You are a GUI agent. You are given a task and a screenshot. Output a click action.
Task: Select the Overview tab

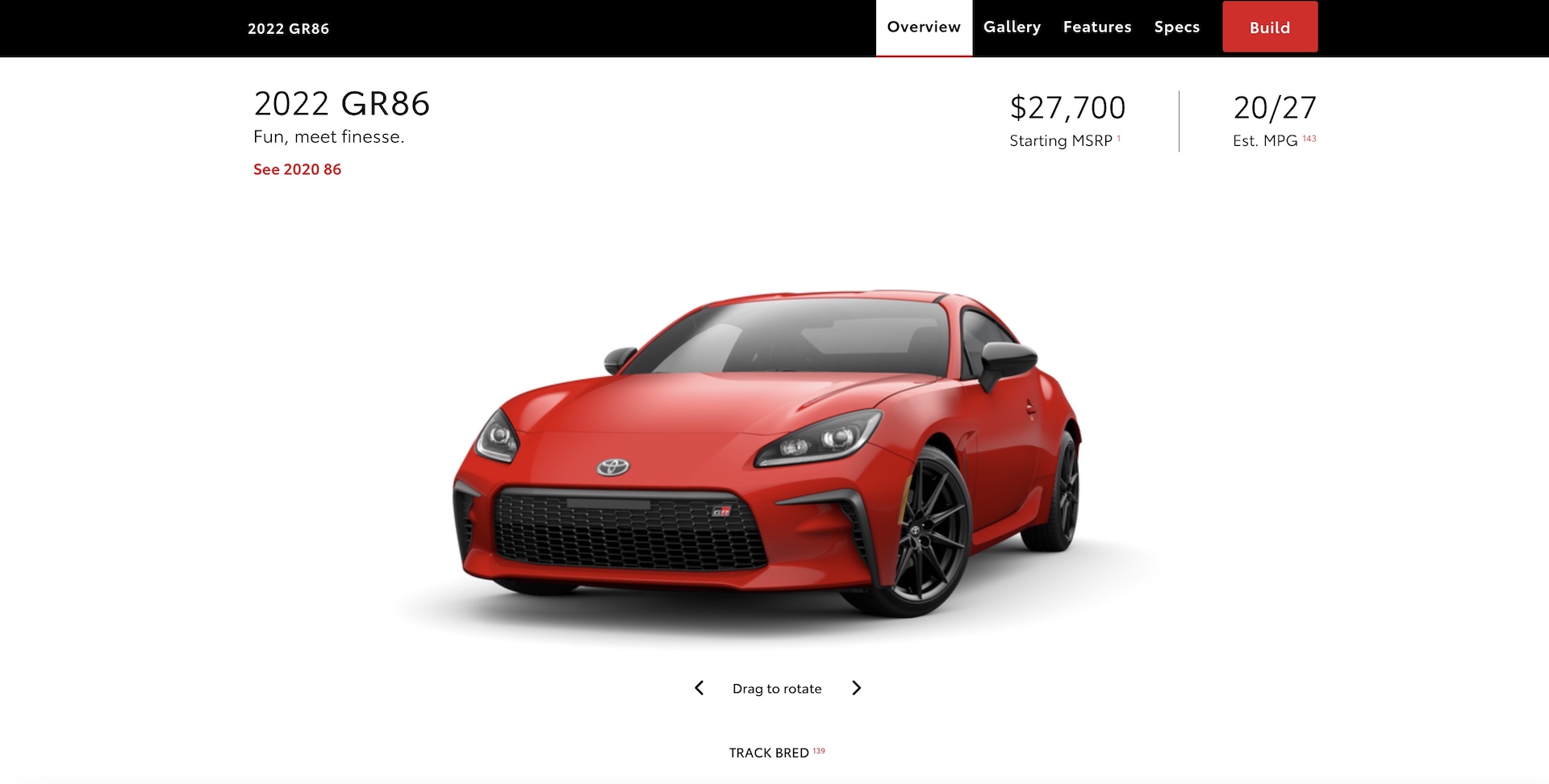pos(924,27)
